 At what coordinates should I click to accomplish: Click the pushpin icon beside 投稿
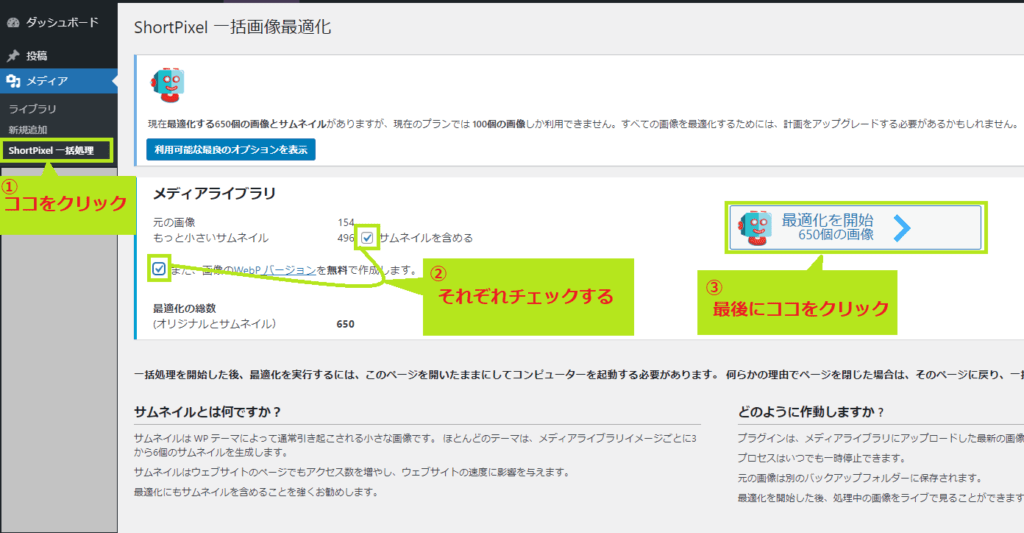(x=13, y=56)
